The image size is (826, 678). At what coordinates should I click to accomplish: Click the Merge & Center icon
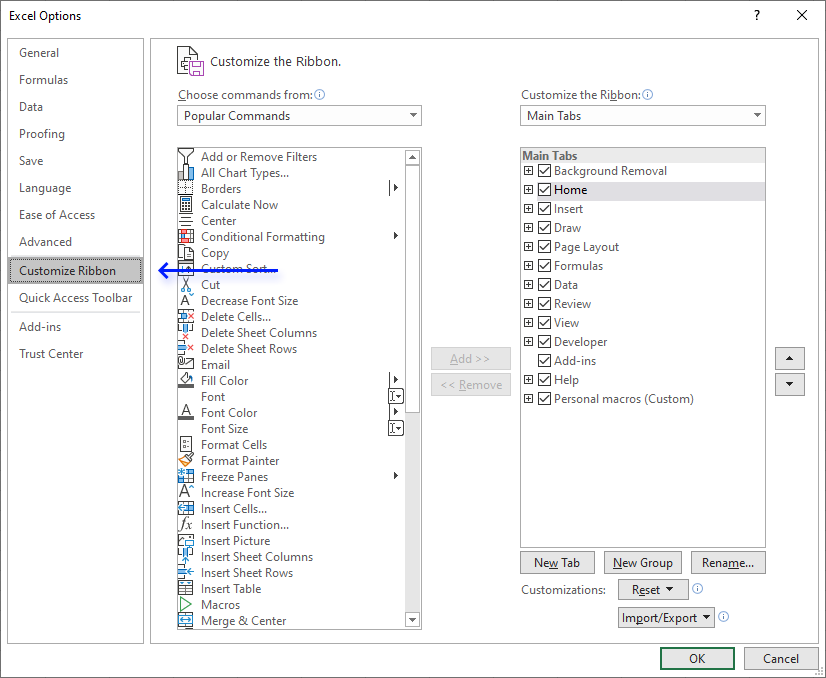(185, 621)
